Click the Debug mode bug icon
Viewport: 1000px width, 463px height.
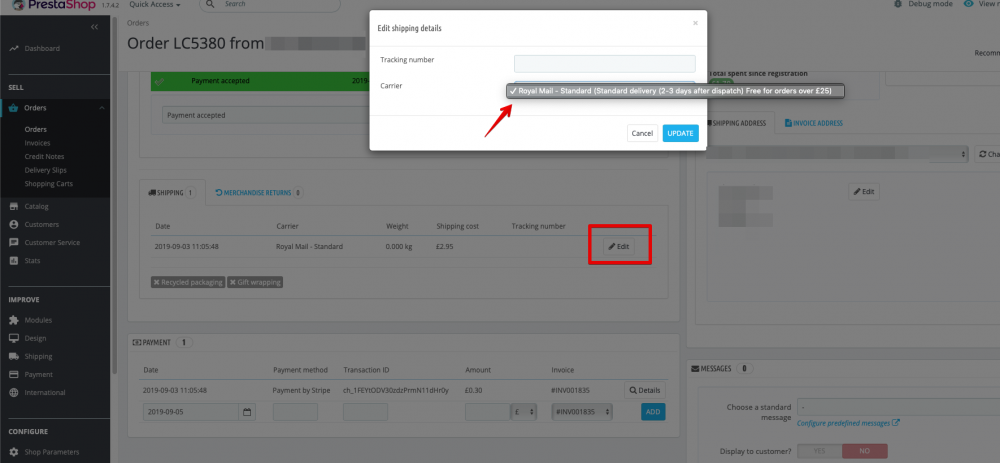(x=898, y=4)
